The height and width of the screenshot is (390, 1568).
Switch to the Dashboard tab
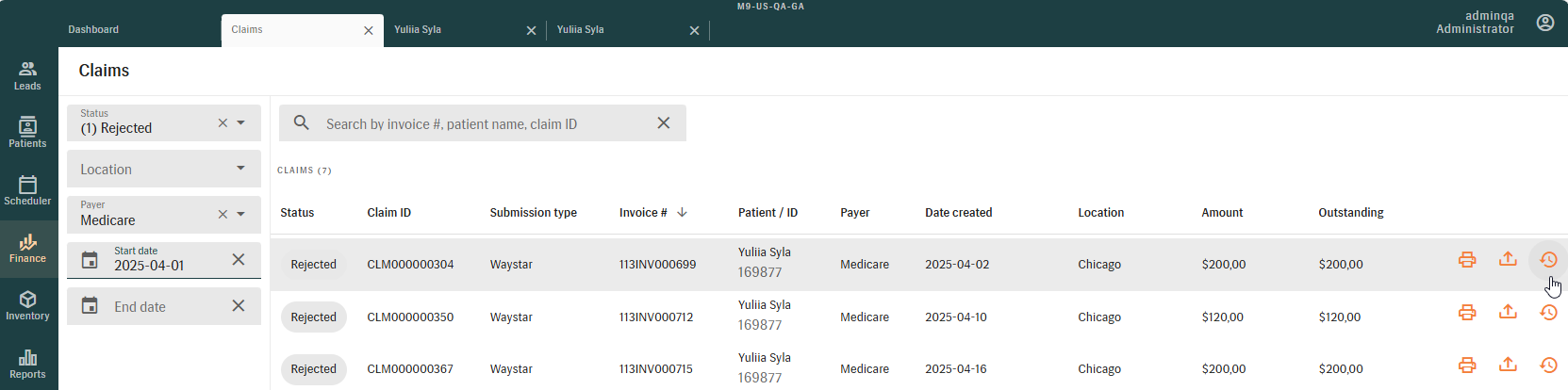tap(93, 29)
